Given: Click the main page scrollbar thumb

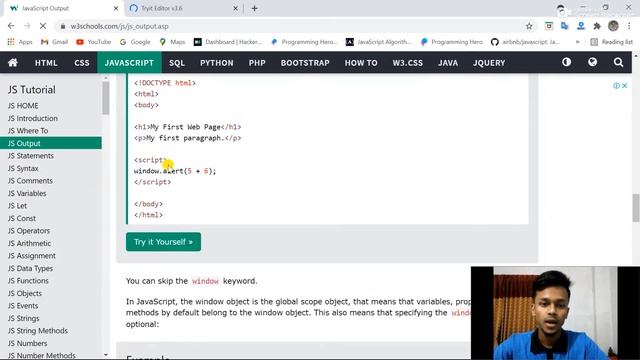Looking at the screenshot, I should coord(636,208).
